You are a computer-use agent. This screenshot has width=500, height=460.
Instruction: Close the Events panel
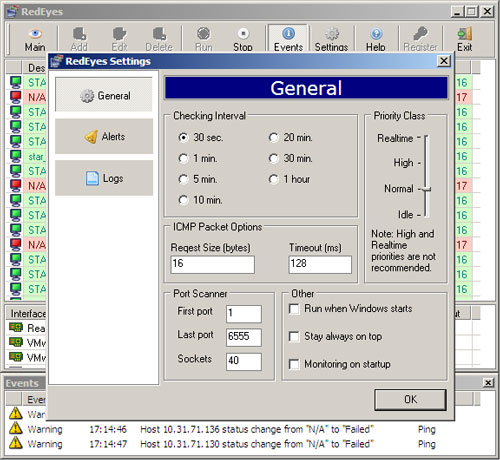tap(488, 383)
